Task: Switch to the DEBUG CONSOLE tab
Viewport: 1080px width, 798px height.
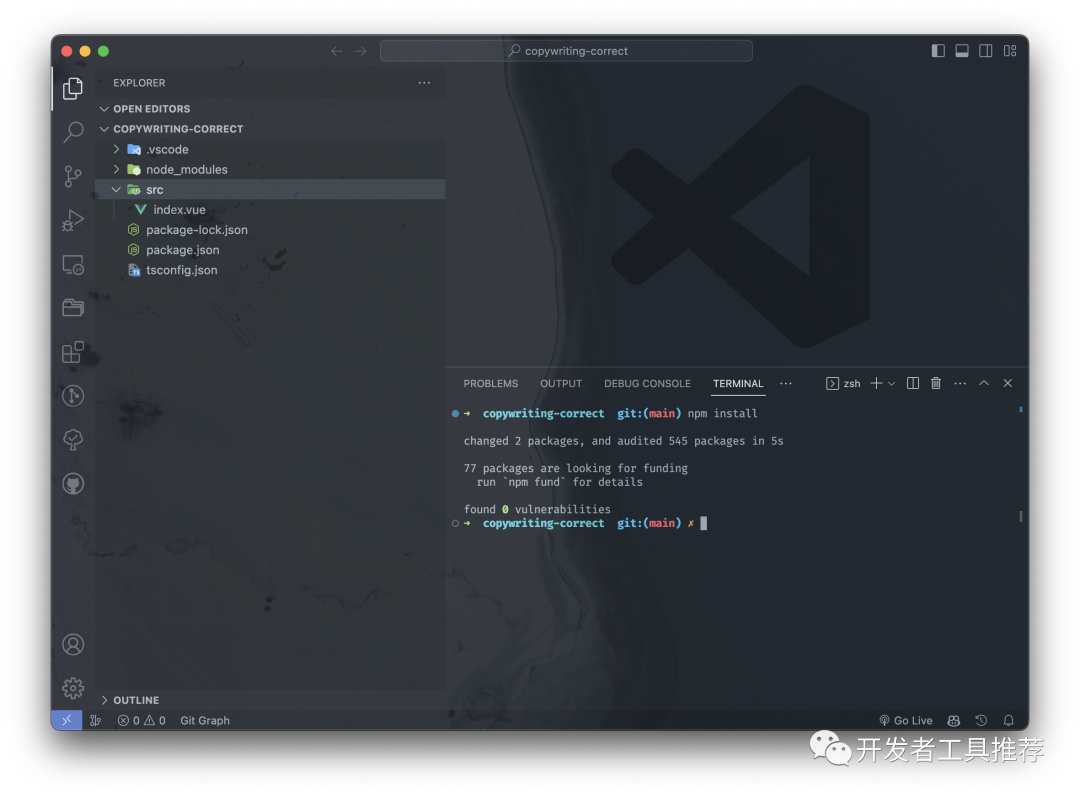Action: (647, 384)
